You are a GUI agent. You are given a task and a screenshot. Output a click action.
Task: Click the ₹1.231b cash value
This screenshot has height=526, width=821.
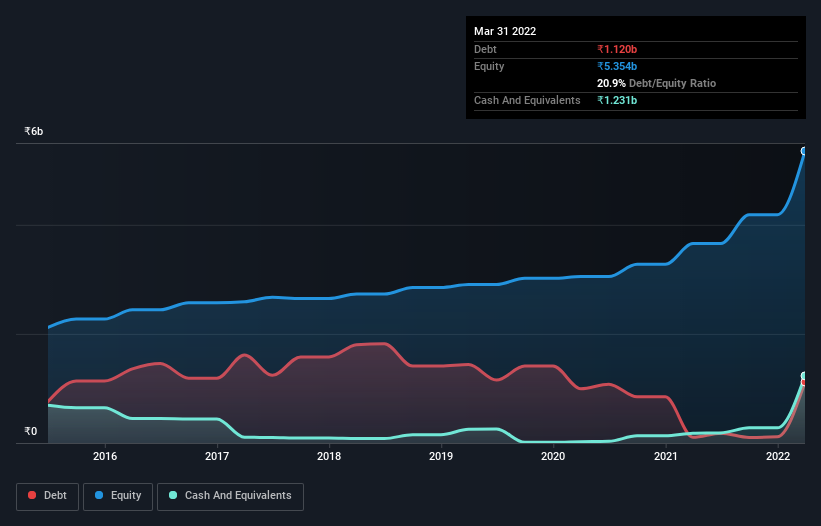[x=617, y=100]
